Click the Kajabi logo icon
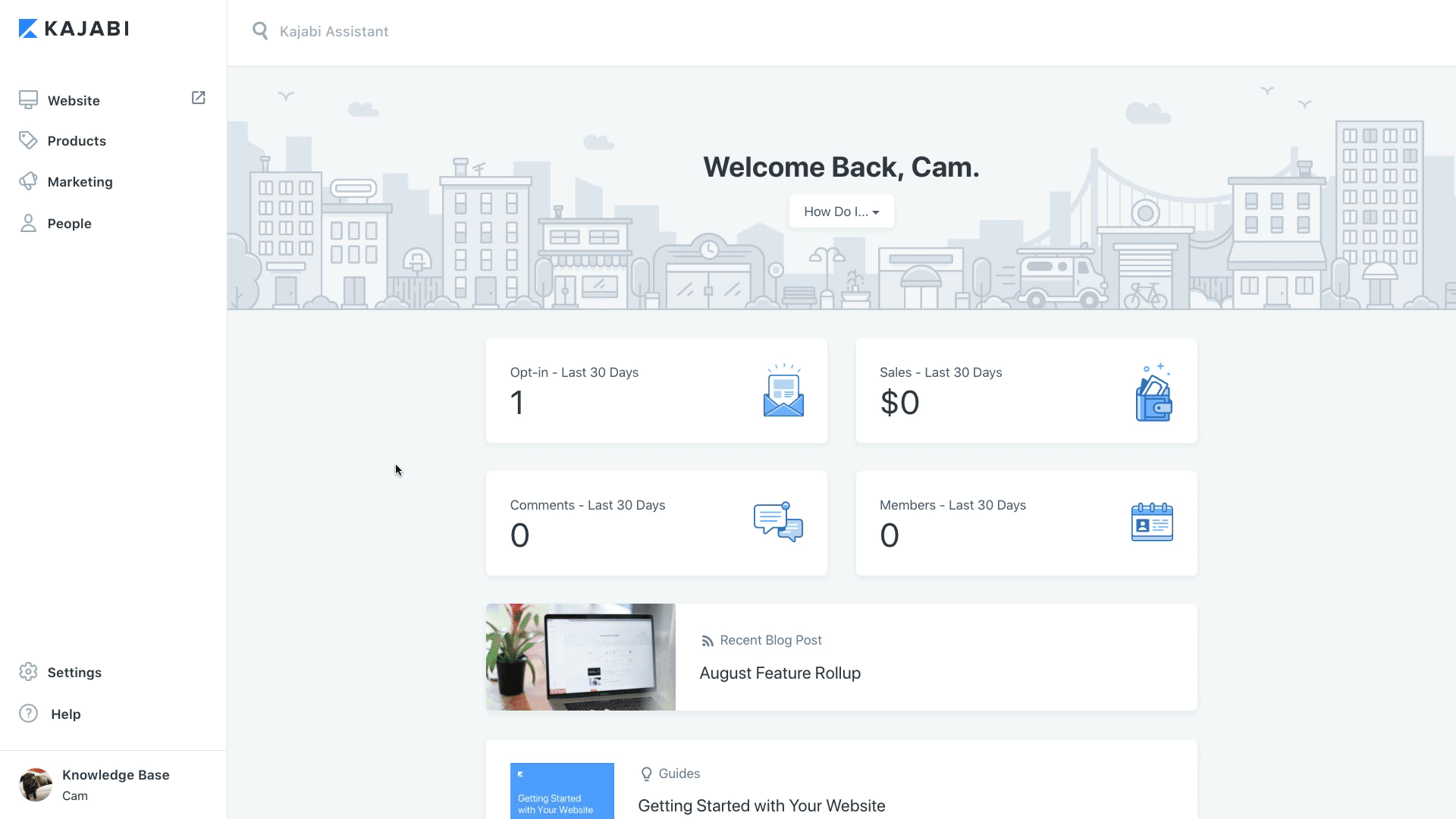Screen dimensions: 1456x819 tap(28, 29)
